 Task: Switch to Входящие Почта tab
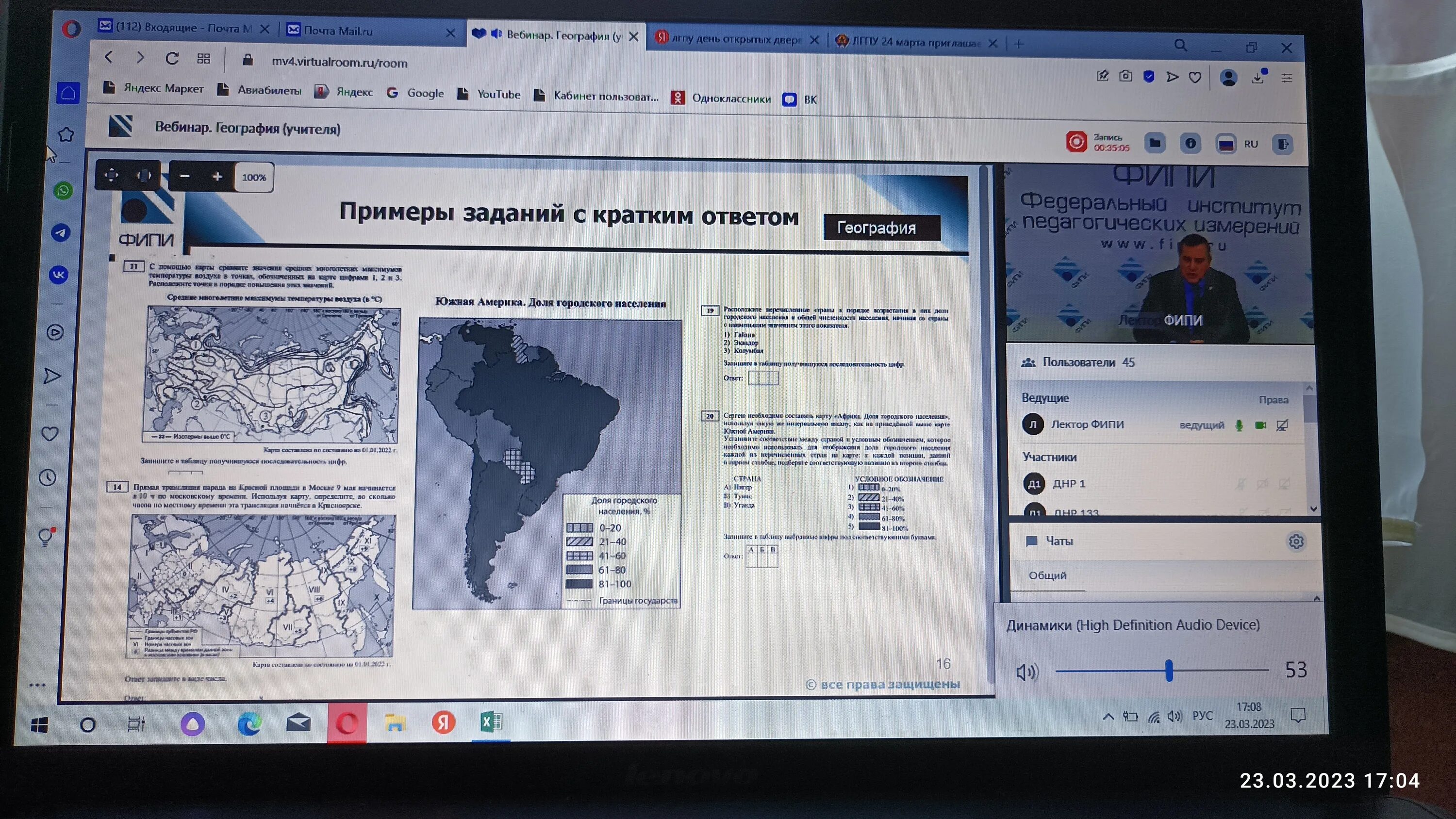[x=184, y=27]
